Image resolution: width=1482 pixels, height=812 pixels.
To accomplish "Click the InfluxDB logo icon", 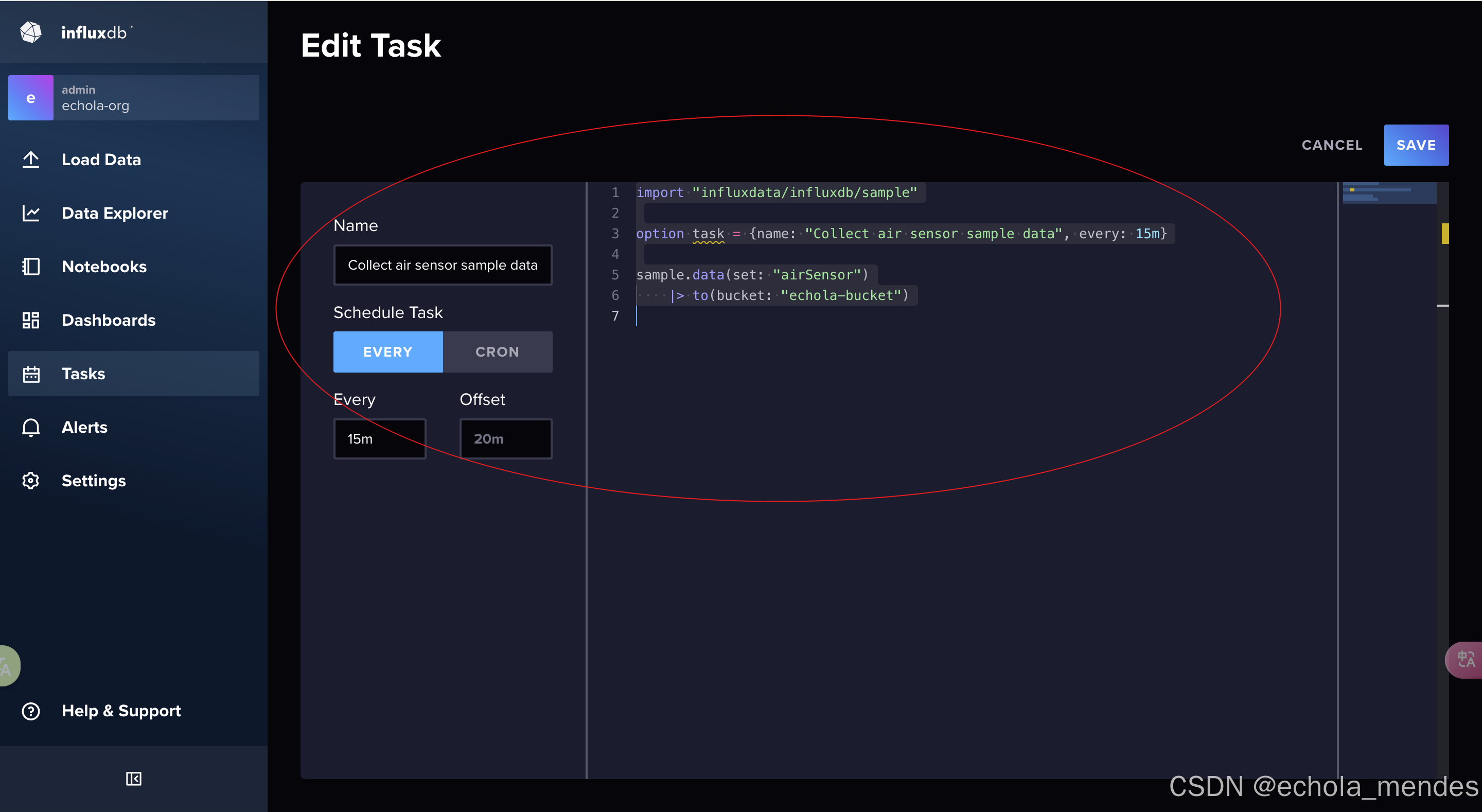I will tap(30, 32).
